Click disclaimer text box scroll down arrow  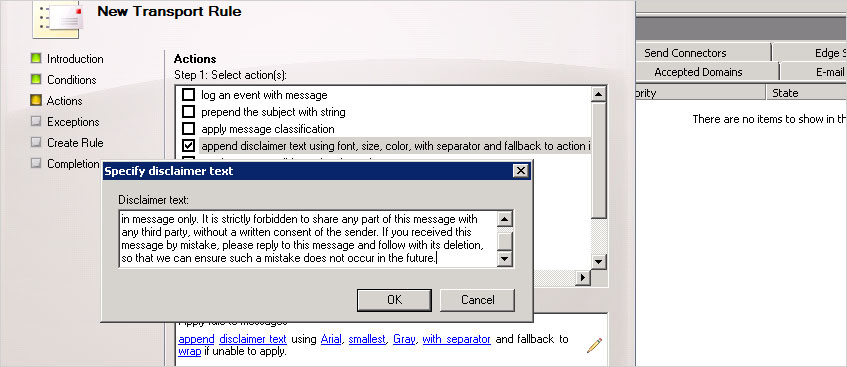(505, 259)
